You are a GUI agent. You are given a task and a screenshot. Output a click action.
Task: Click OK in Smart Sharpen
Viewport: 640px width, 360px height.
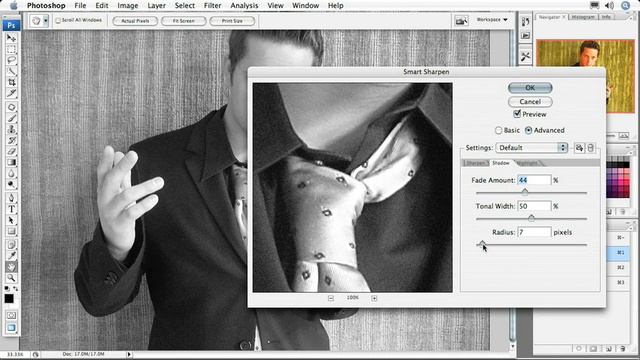click(530, 88)
